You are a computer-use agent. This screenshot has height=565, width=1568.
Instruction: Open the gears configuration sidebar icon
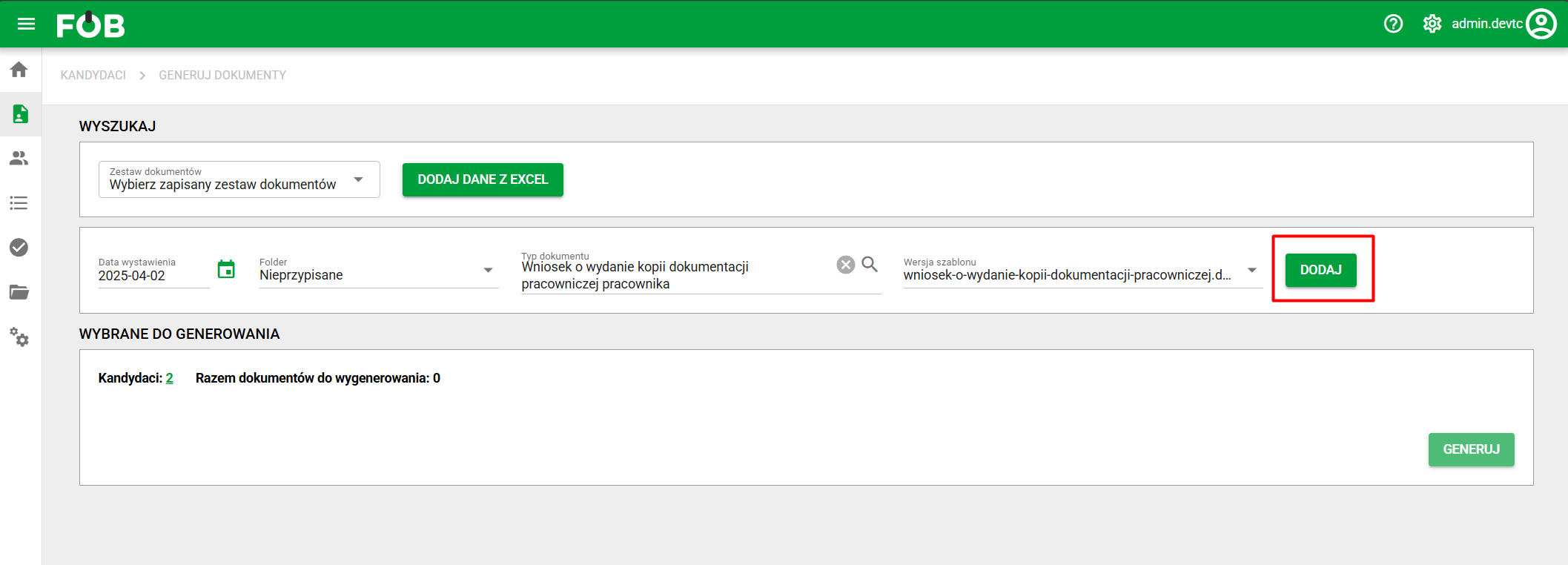coord(19,337)
